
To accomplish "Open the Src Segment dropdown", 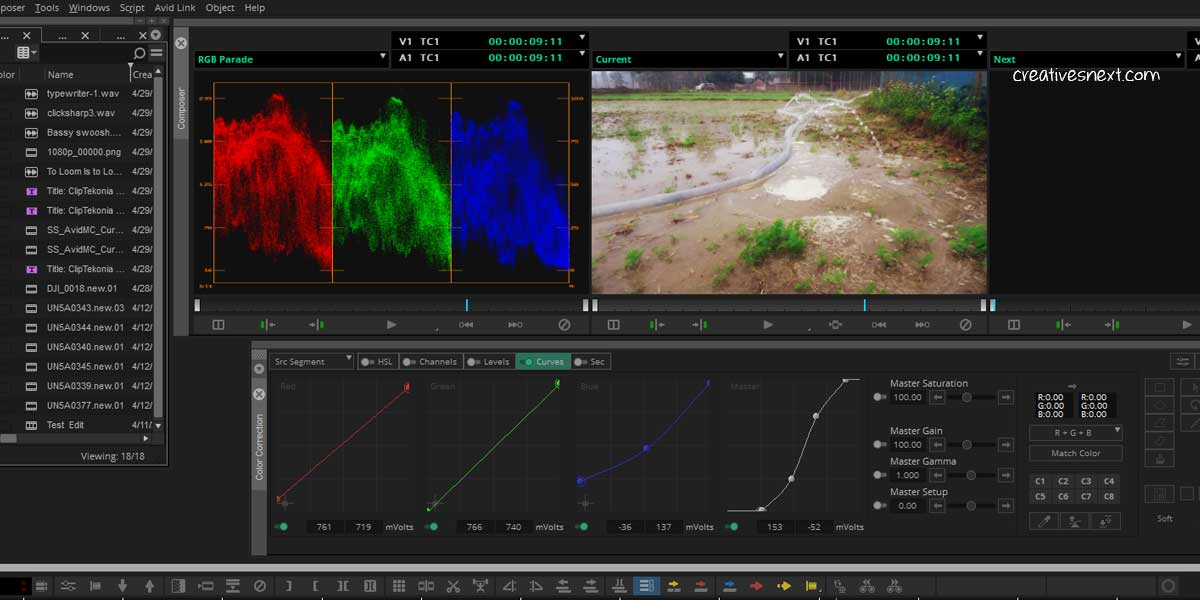I will 312,361.
